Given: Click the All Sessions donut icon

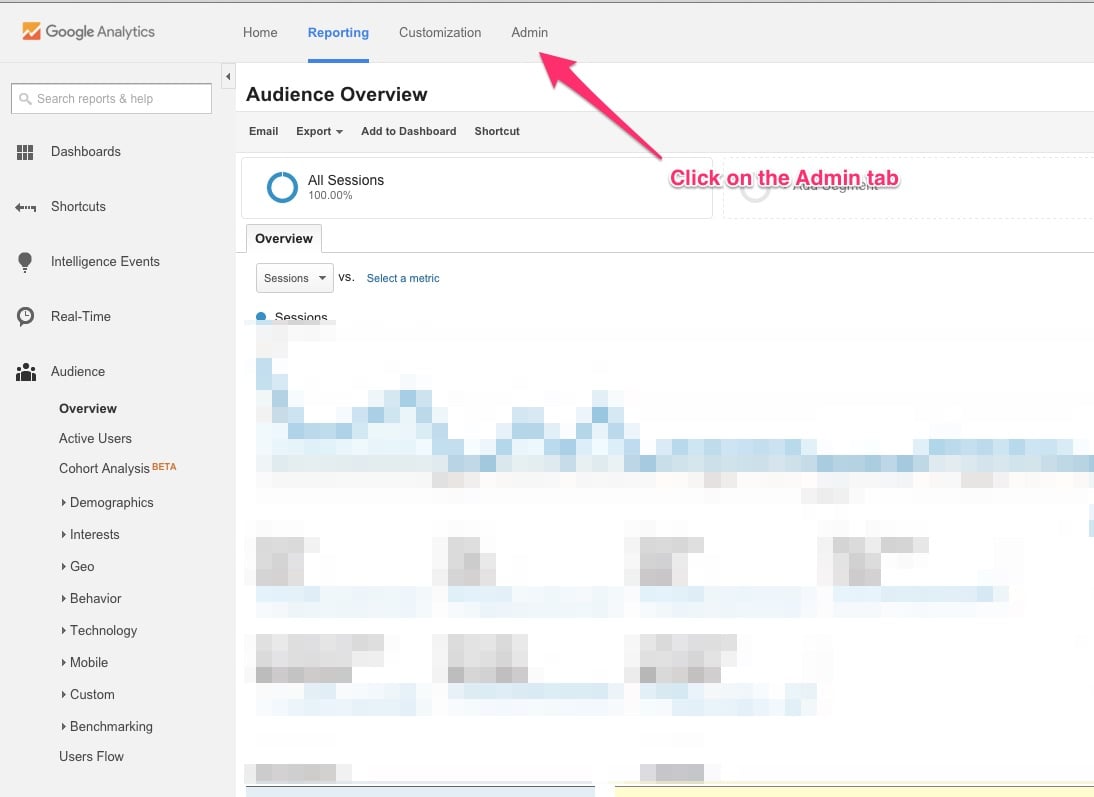Looking at the screenshot, I should coord(282,187).
